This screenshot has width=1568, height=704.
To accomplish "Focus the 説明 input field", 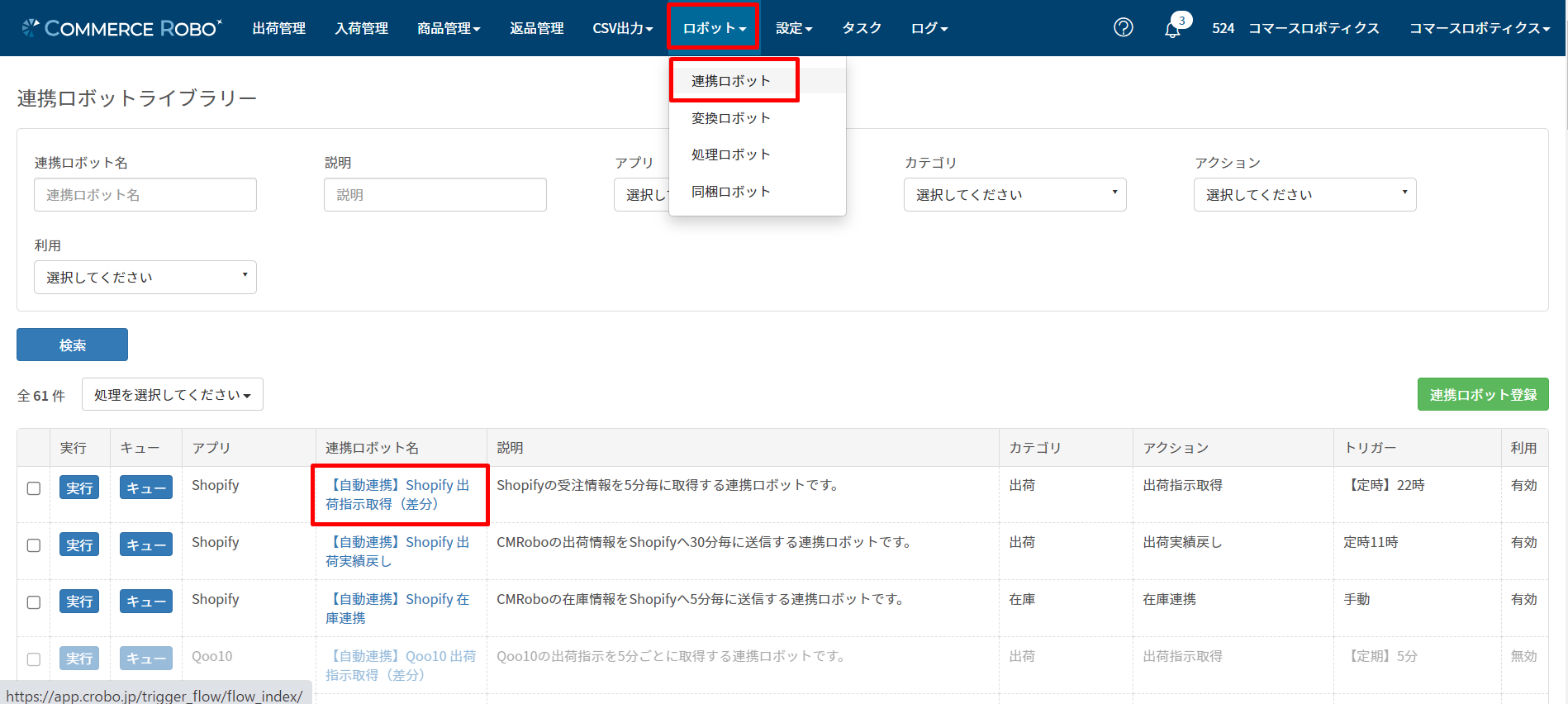I will click(x=435, y=195).
